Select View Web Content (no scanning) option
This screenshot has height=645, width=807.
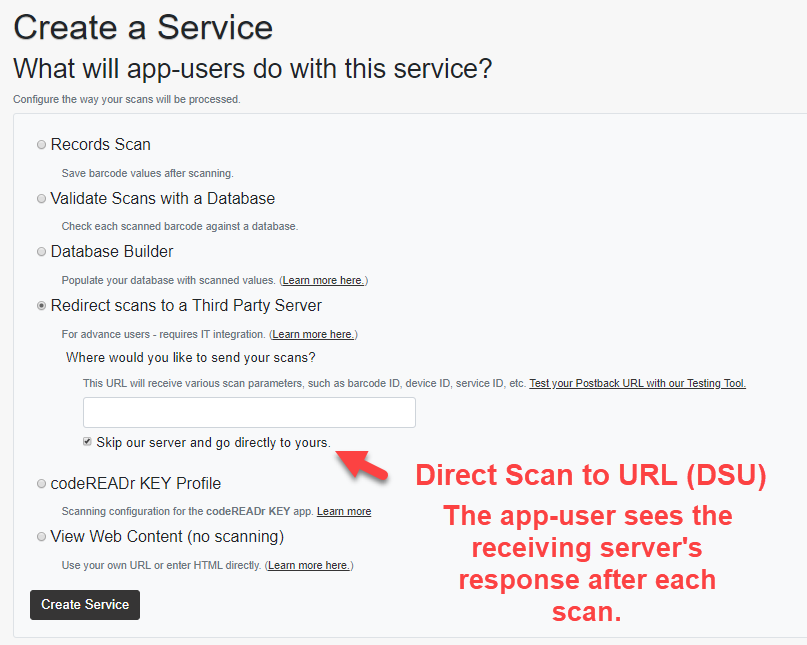[42, 537]
